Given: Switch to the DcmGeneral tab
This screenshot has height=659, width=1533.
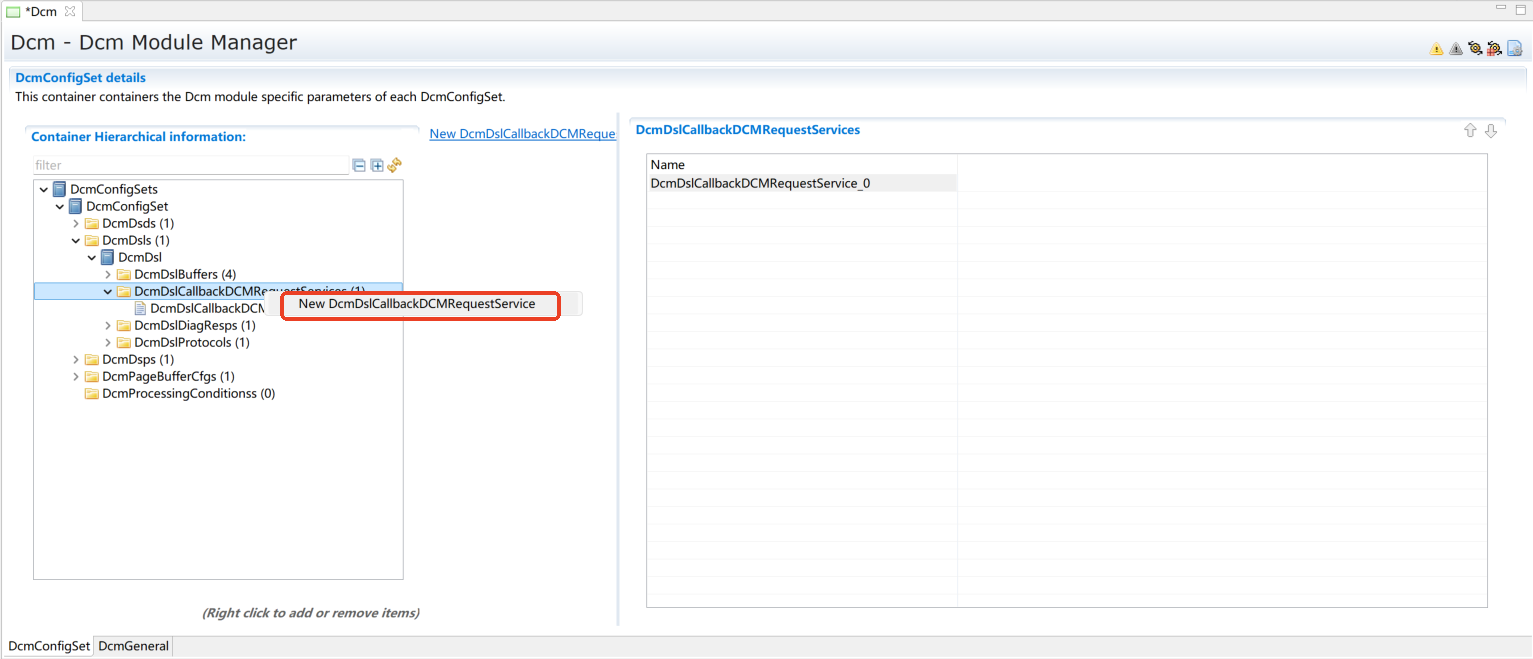Looking at the screenshot, I should pos(133,646).
